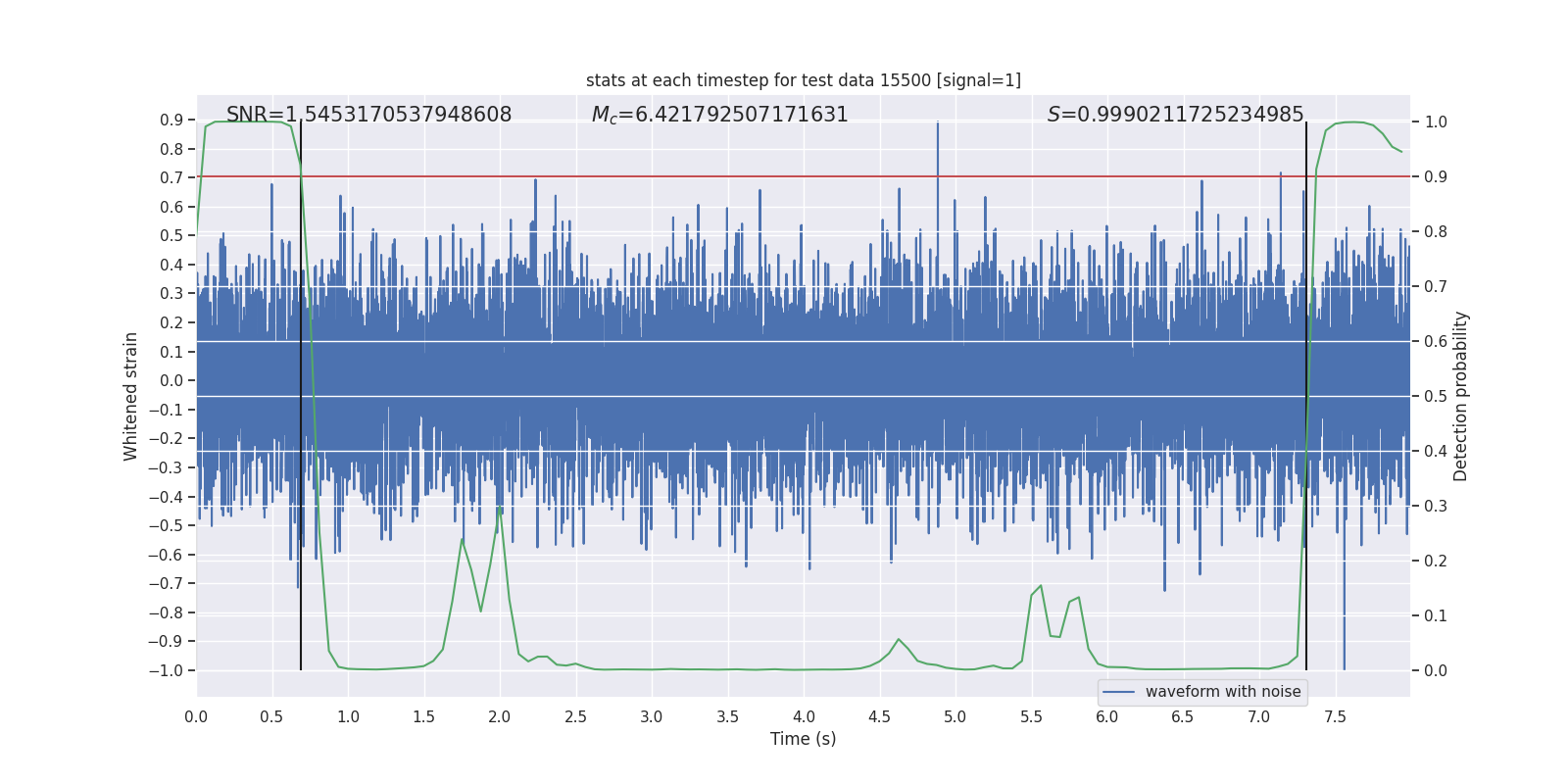
Task: Click Time axis tick label 7.0
Action: [x=1259, y=716]
